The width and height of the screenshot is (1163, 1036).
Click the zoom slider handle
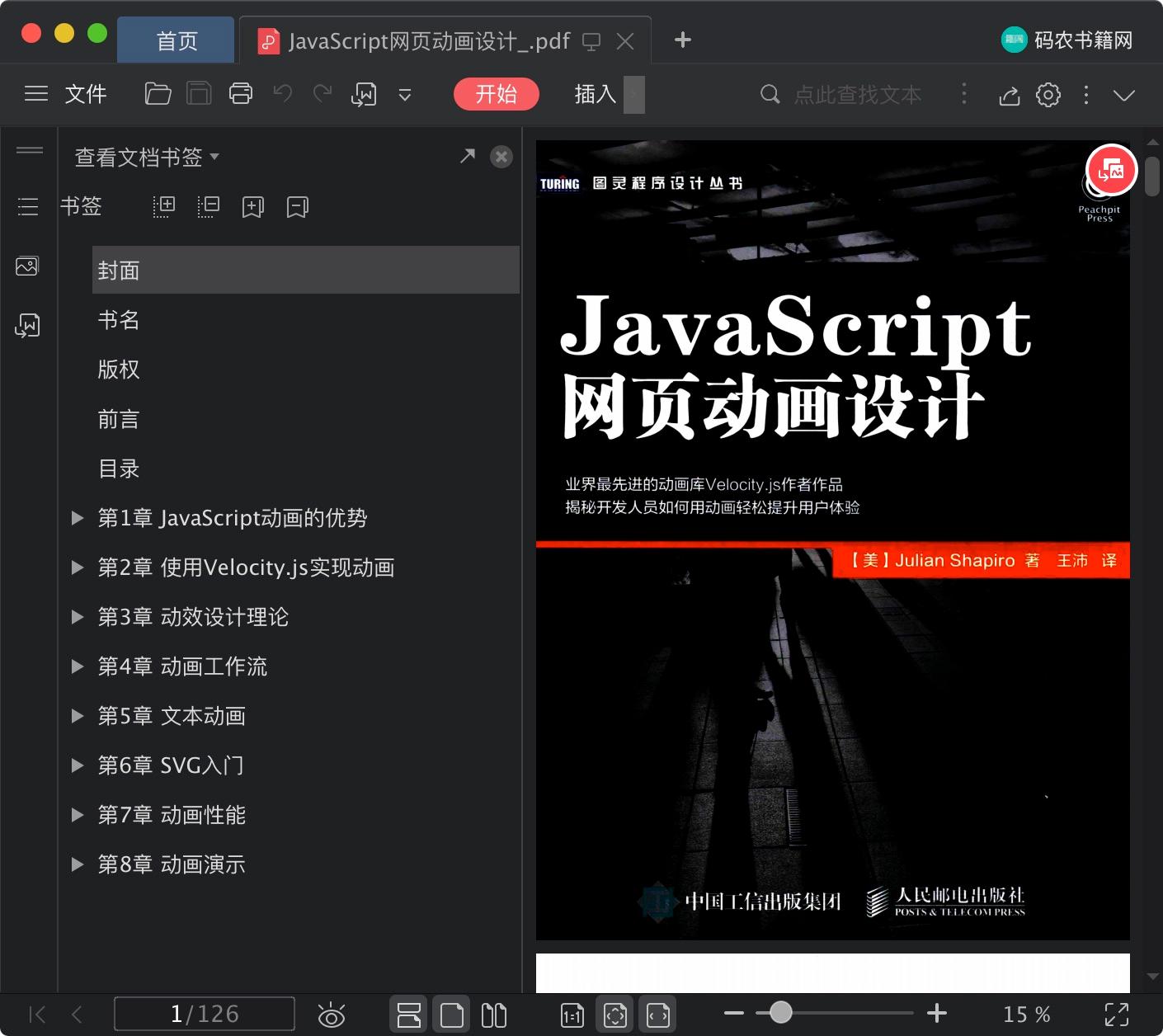pos(780,1012)
